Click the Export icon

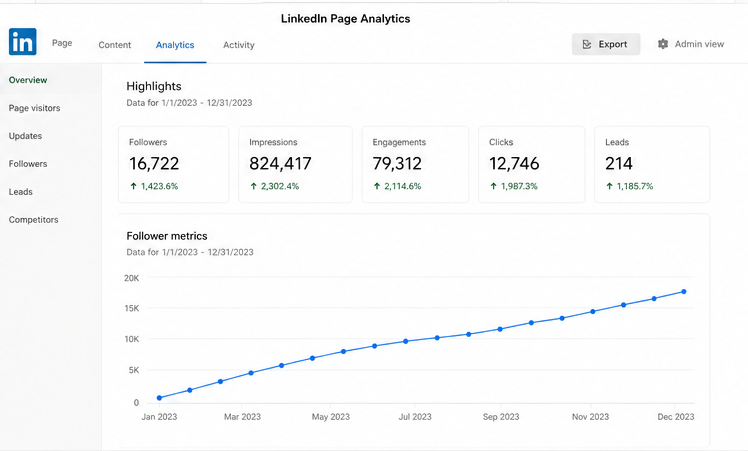point(587,44)
